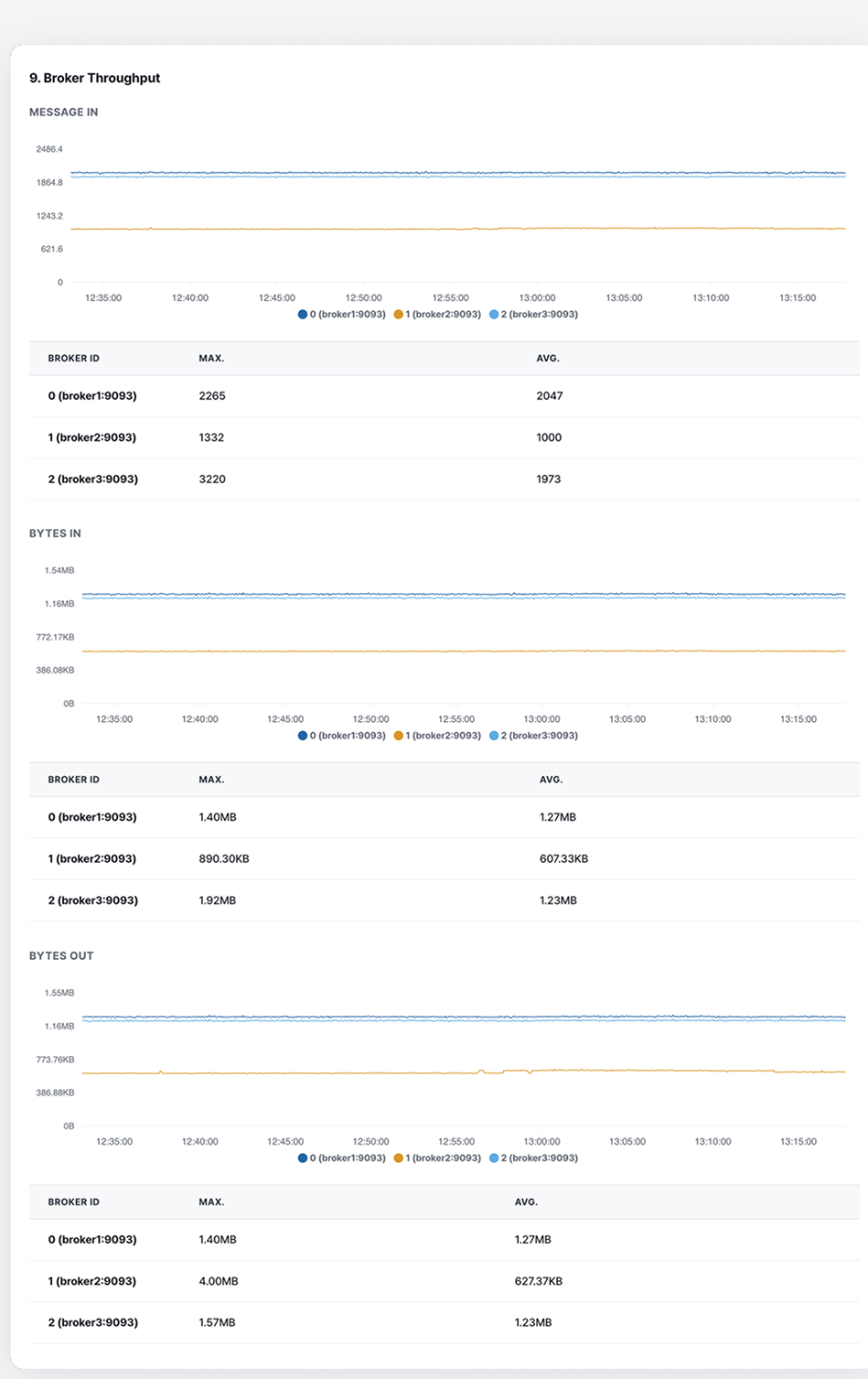Click broker3 legend dot under Bytes In chart
The height and width of the screenshot is (1379, 868).
click(x=494, y=736)
